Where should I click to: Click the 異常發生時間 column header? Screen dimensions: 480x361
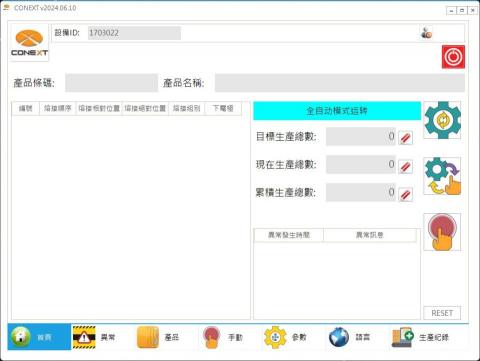pyautogui.click(x=289, y=235)
